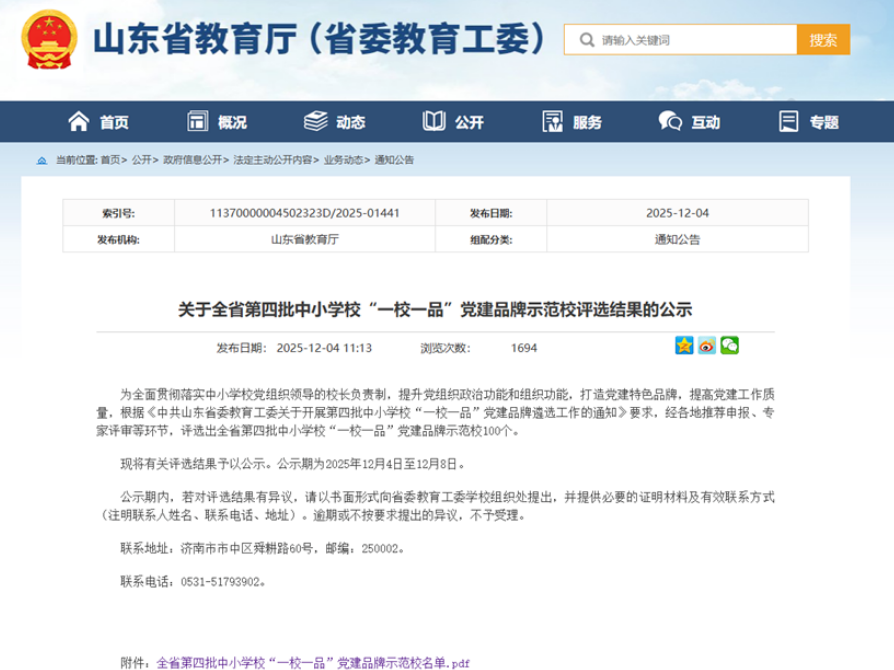Open the 动态 stacked layers icon
The height and width of the screenshot is (670, 894).
click(315, 122)
